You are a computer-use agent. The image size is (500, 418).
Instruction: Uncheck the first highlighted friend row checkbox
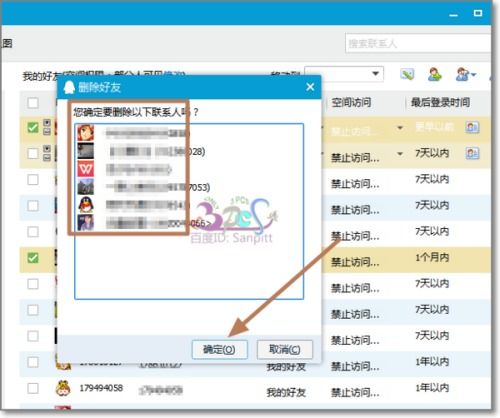[x=33, y=127]
